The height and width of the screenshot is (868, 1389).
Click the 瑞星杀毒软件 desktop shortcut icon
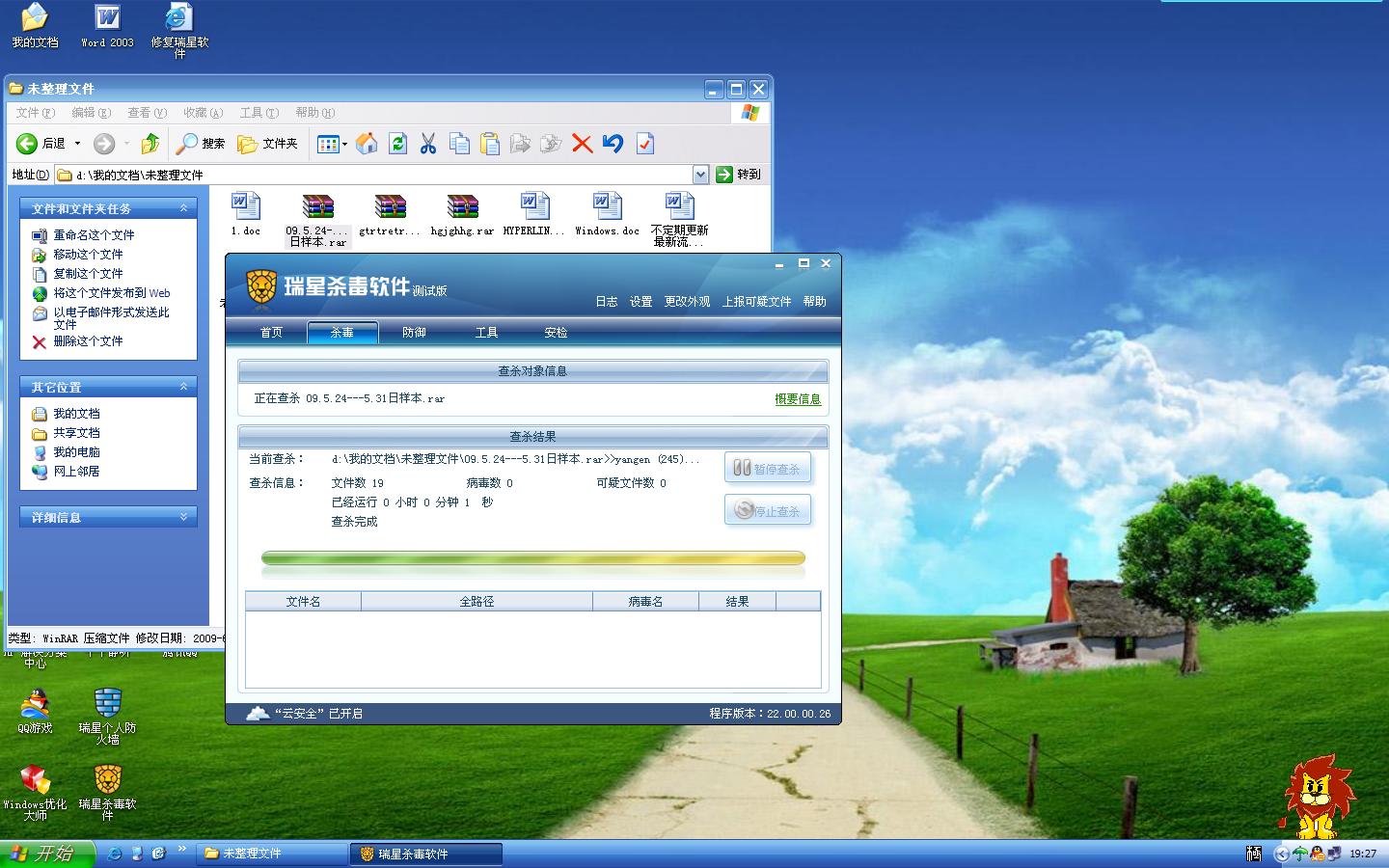pos(107,779)
